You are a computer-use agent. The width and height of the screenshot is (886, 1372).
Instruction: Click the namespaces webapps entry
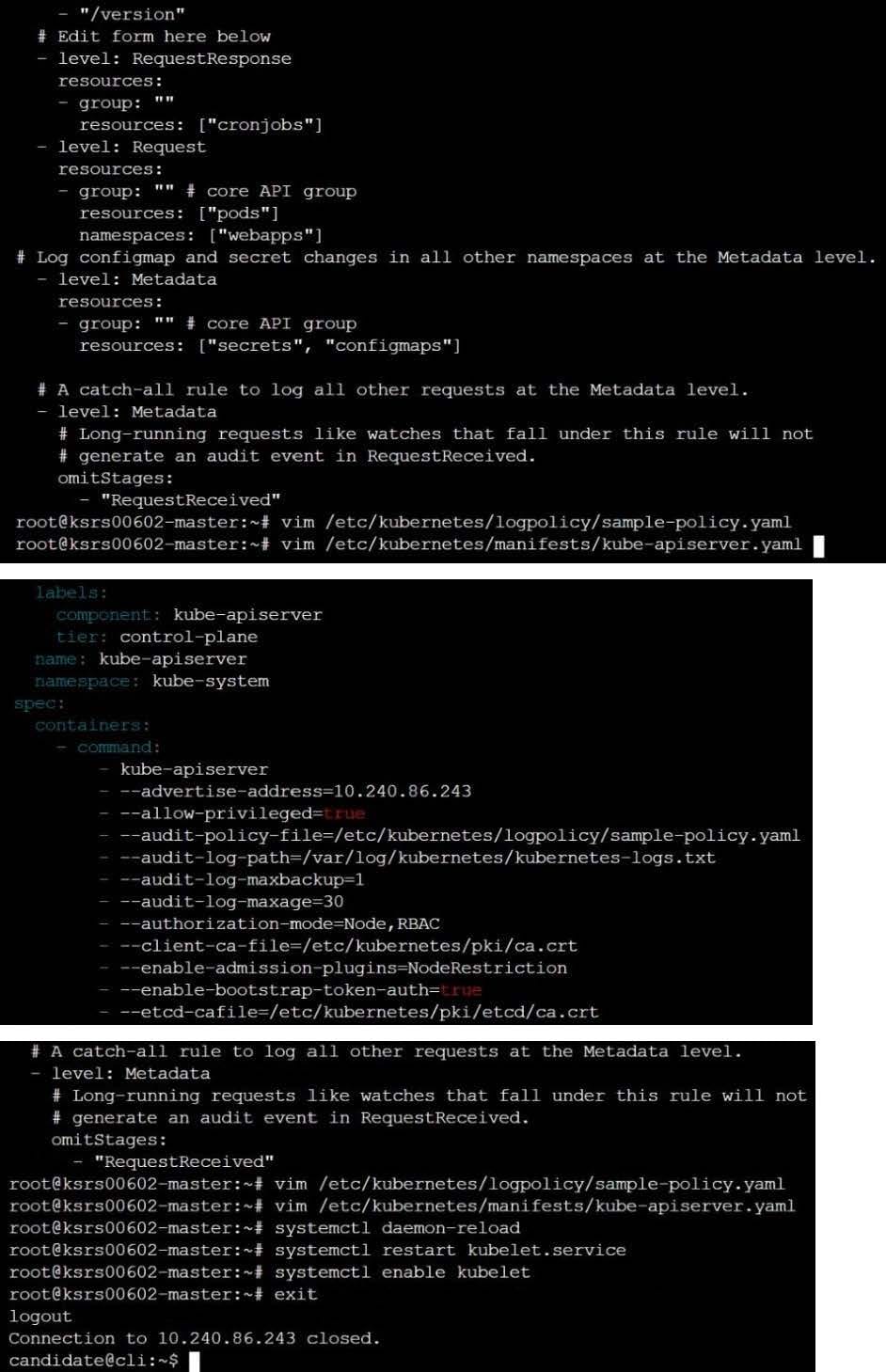point(201,235)
